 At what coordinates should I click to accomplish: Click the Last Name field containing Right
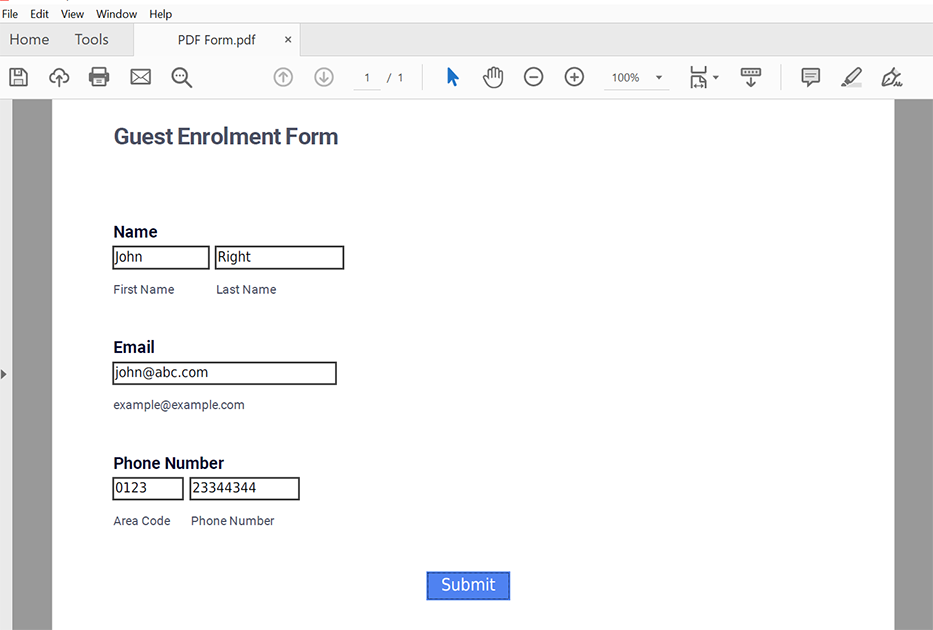[x=280, y=258]
